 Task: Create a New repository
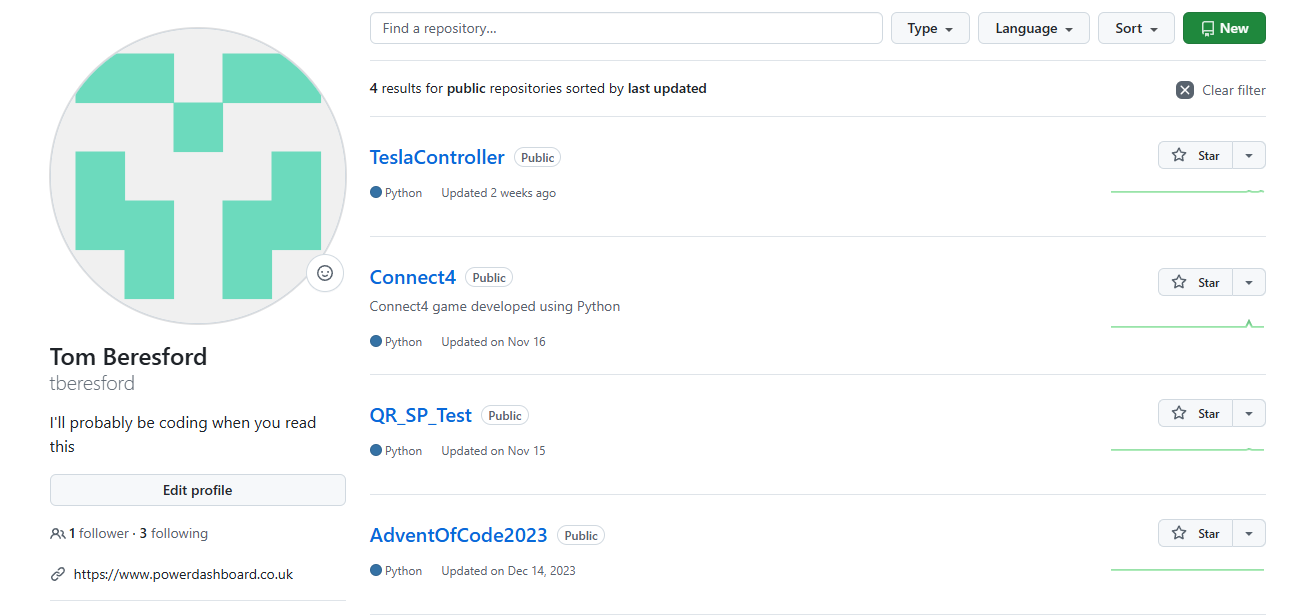[1224, 29]
